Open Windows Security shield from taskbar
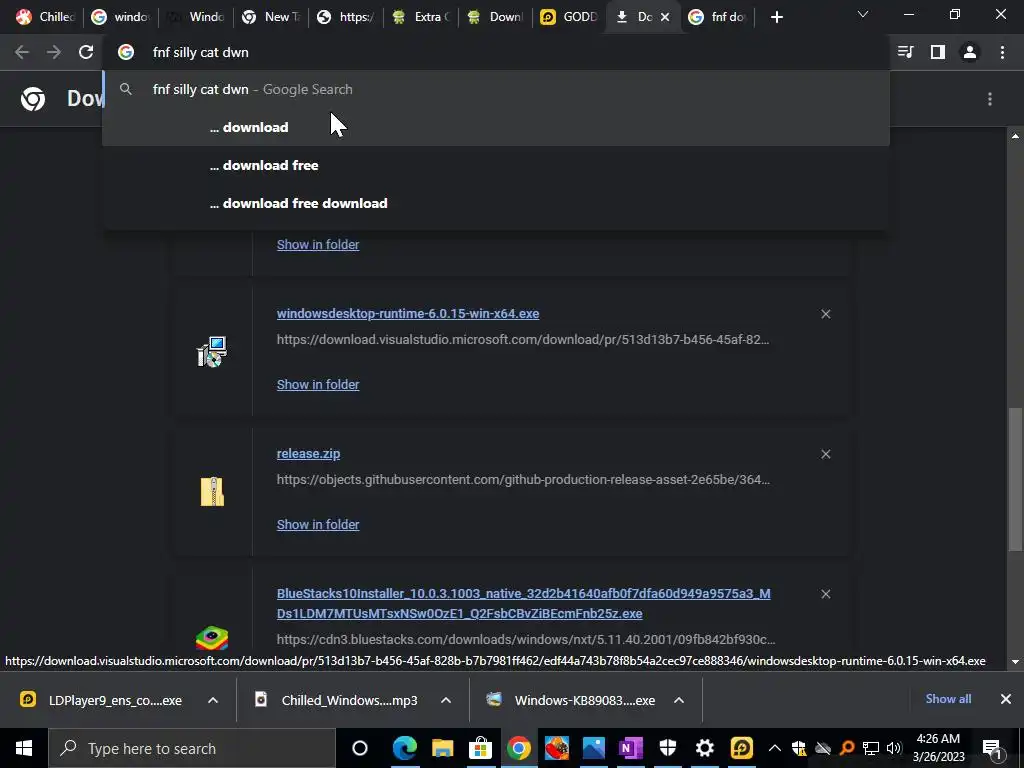The height and width of the screenshot is (768, 1024). pos(667,748)
